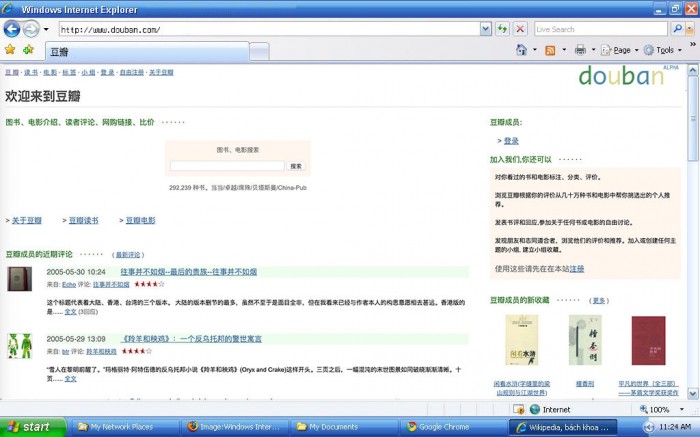Image resolution: width=700 pixels, height=437 pixels.
Task: Open Favorites Center star icon
Action: pos(10,49)
